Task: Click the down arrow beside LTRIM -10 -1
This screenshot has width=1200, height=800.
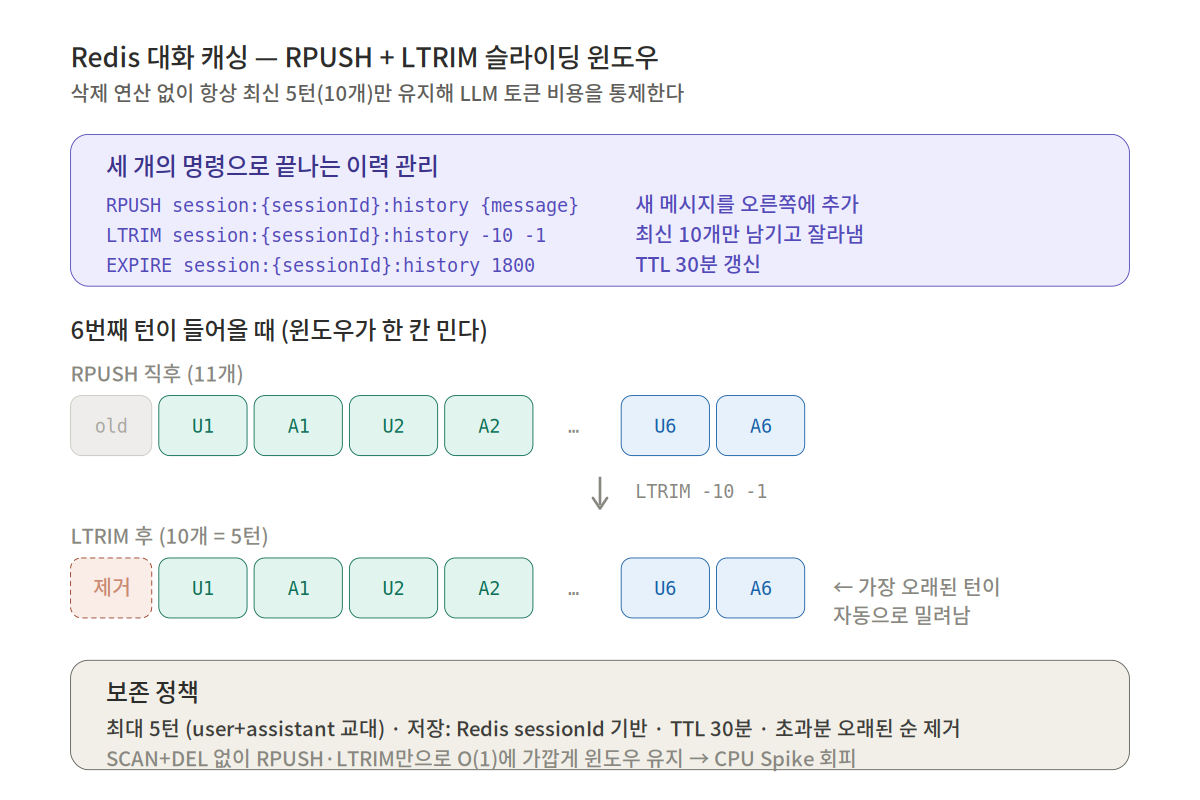Action: (600, 492)
